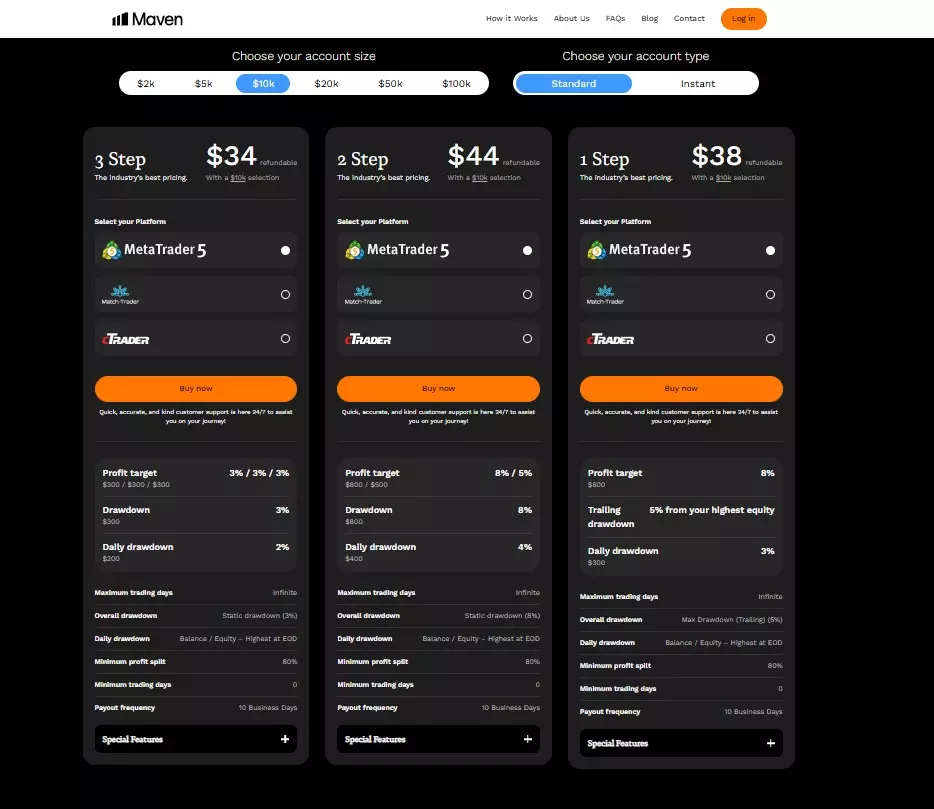Screen dimensions: 934x809
Task: Expand Special Features on the 2 Step card
Action: [x=438, y=739]
